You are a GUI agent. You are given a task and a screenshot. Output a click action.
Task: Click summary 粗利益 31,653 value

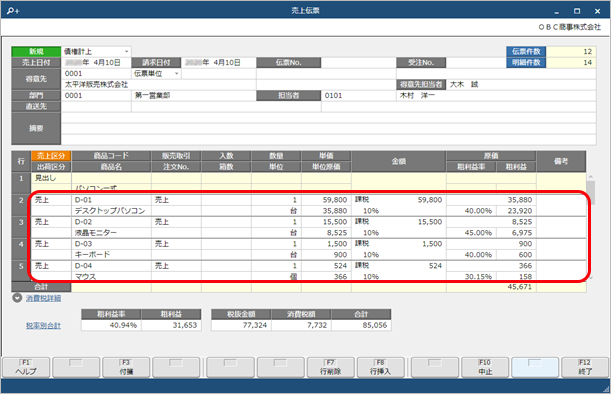point(171,325)
